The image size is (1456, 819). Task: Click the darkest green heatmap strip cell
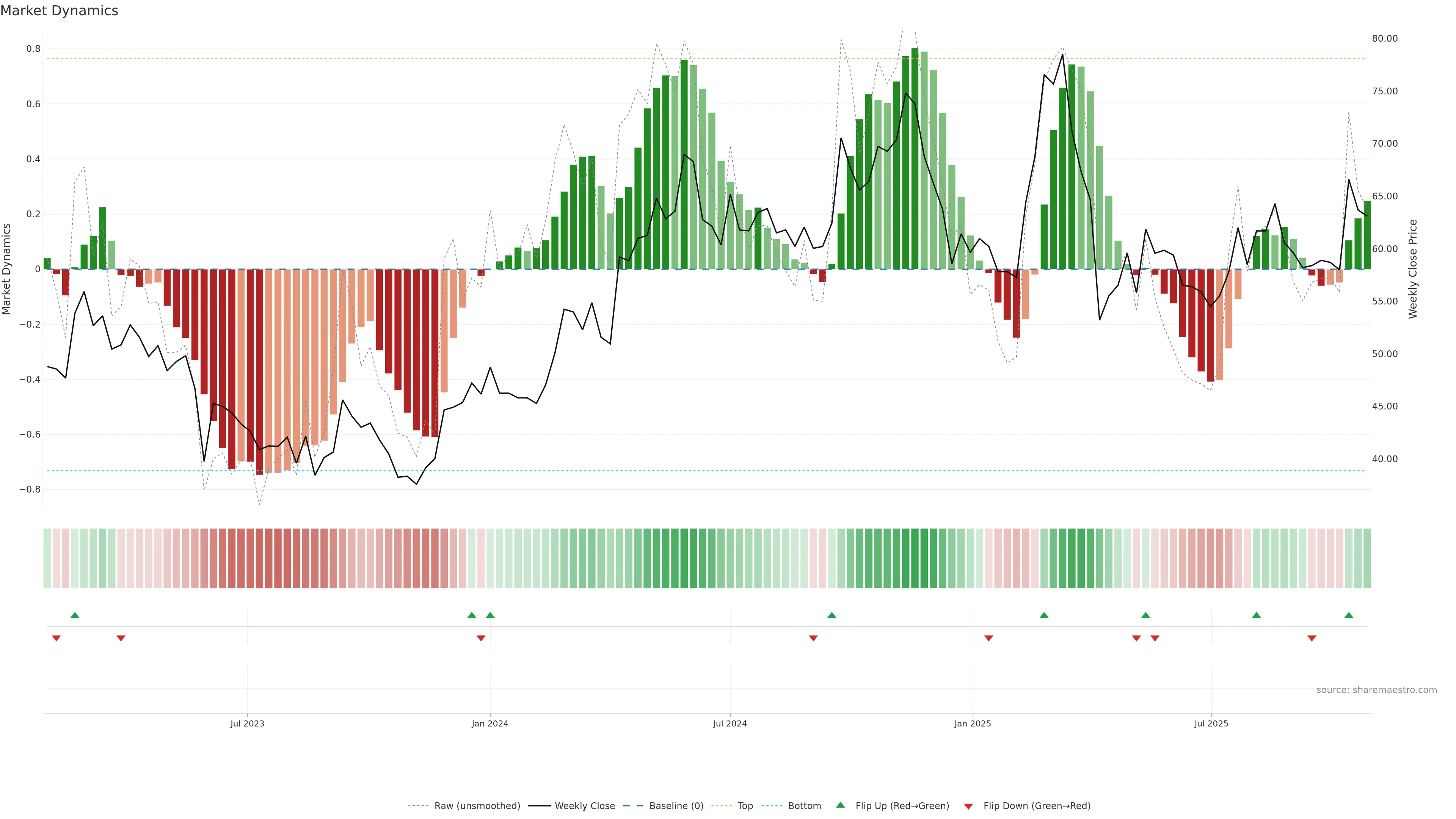coord(915,559)
